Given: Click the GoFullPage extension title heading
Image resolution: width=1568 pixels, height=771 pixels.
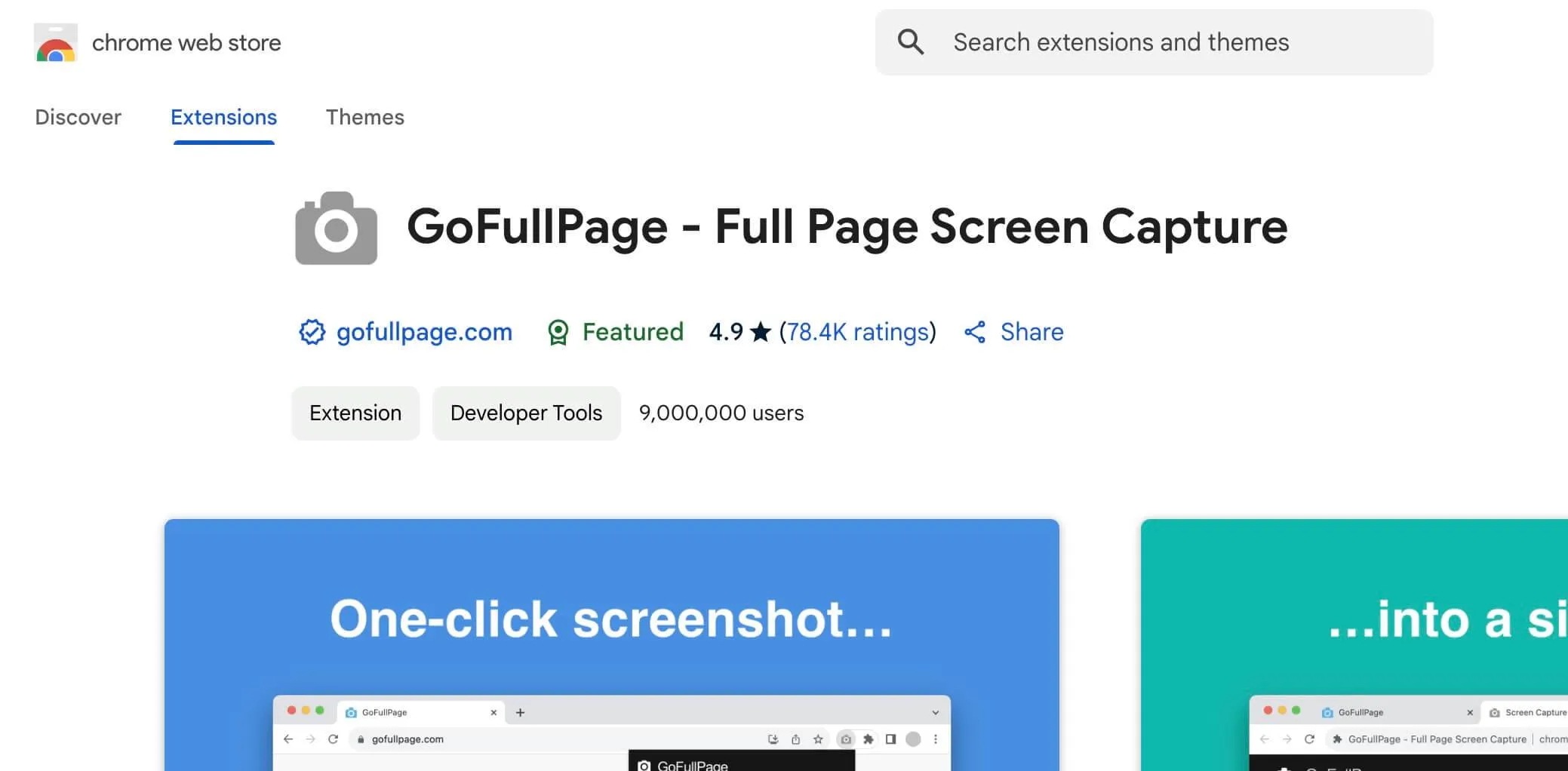Looking at the screenshot, I should coord(847,226).
